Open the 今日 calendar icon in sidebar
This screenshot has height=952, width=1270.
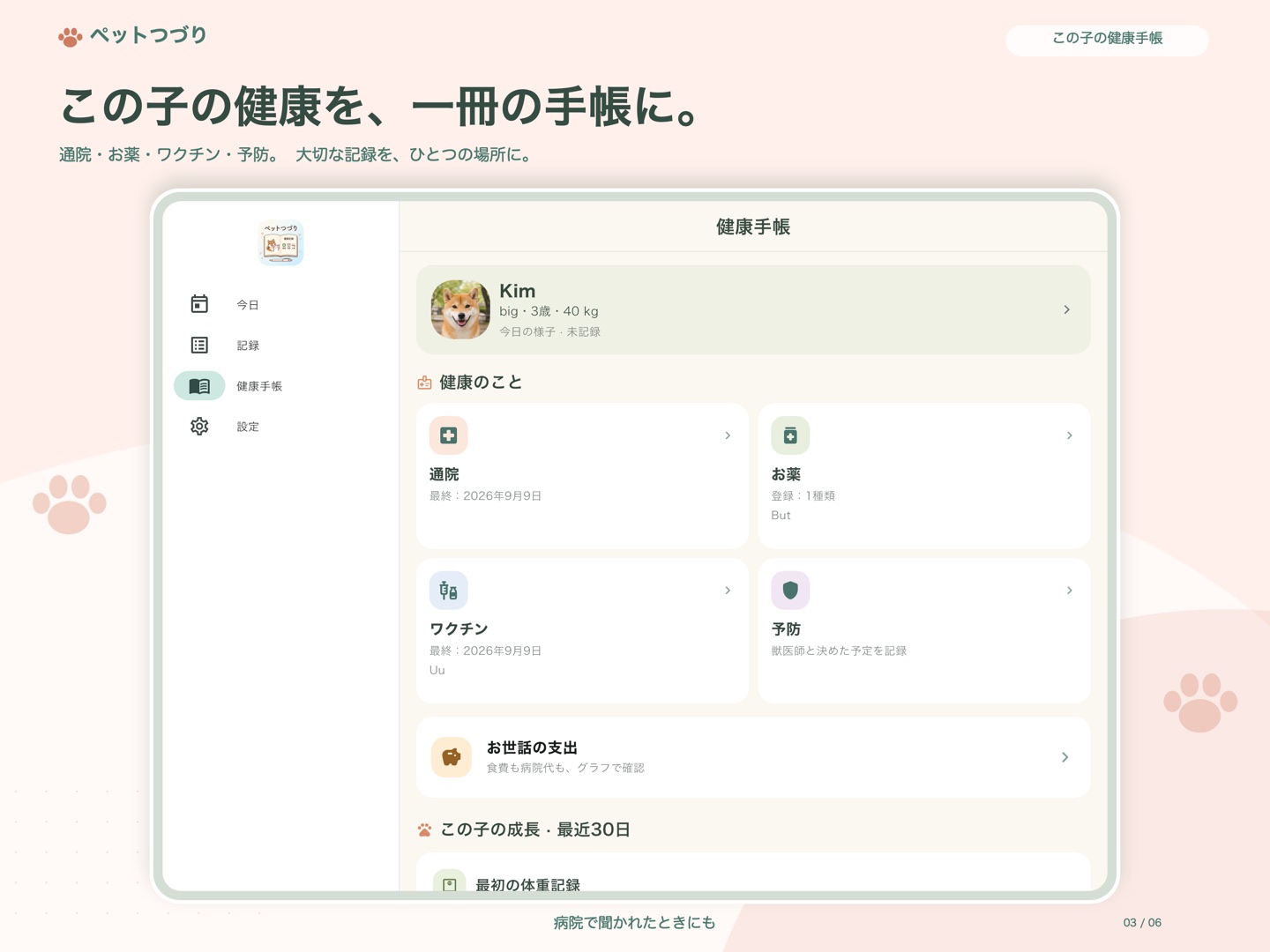click(199, 304)
